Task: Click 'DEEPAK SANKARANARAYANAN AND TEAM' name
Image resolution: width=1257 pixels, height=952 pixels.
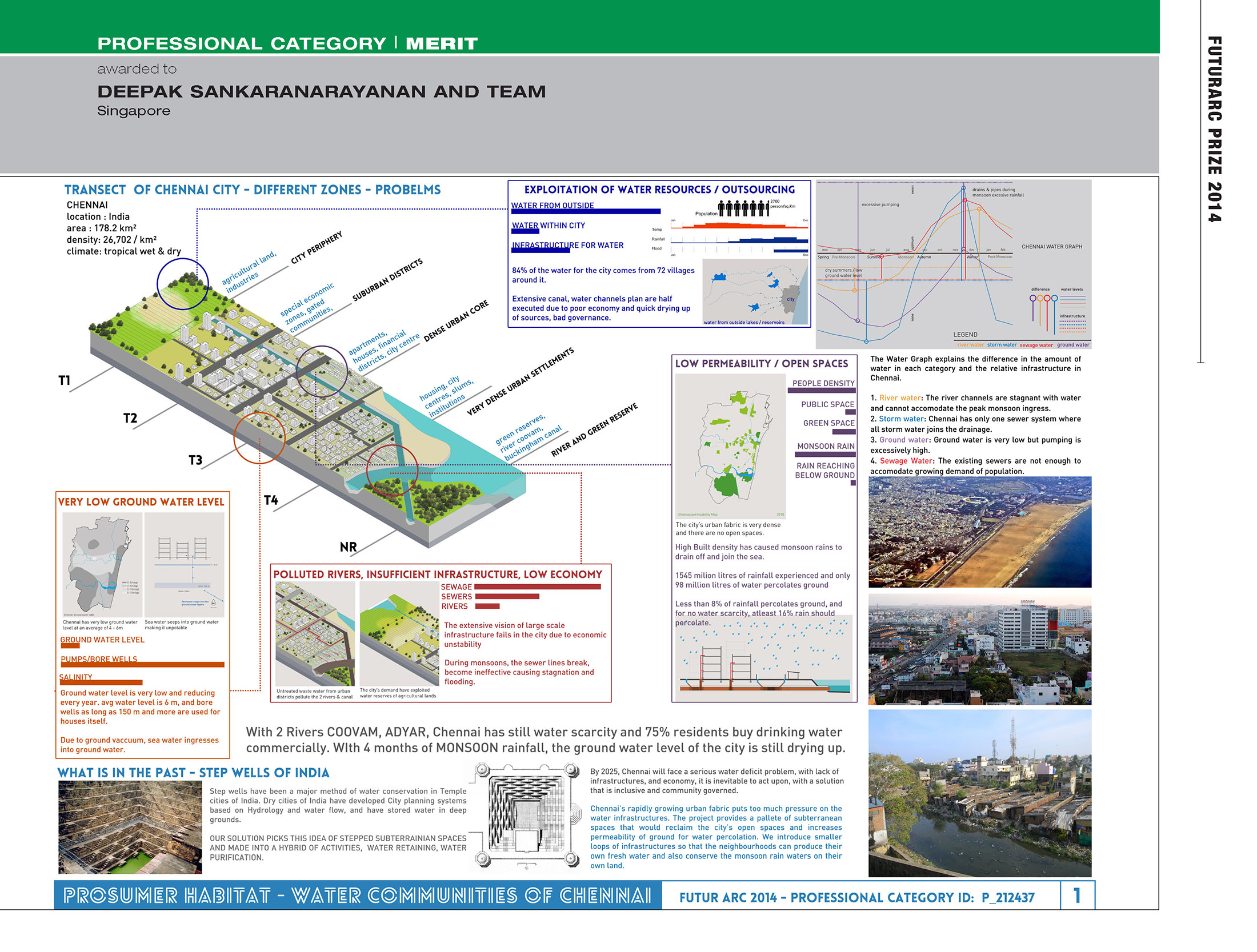Action: [x=321, y=91]
